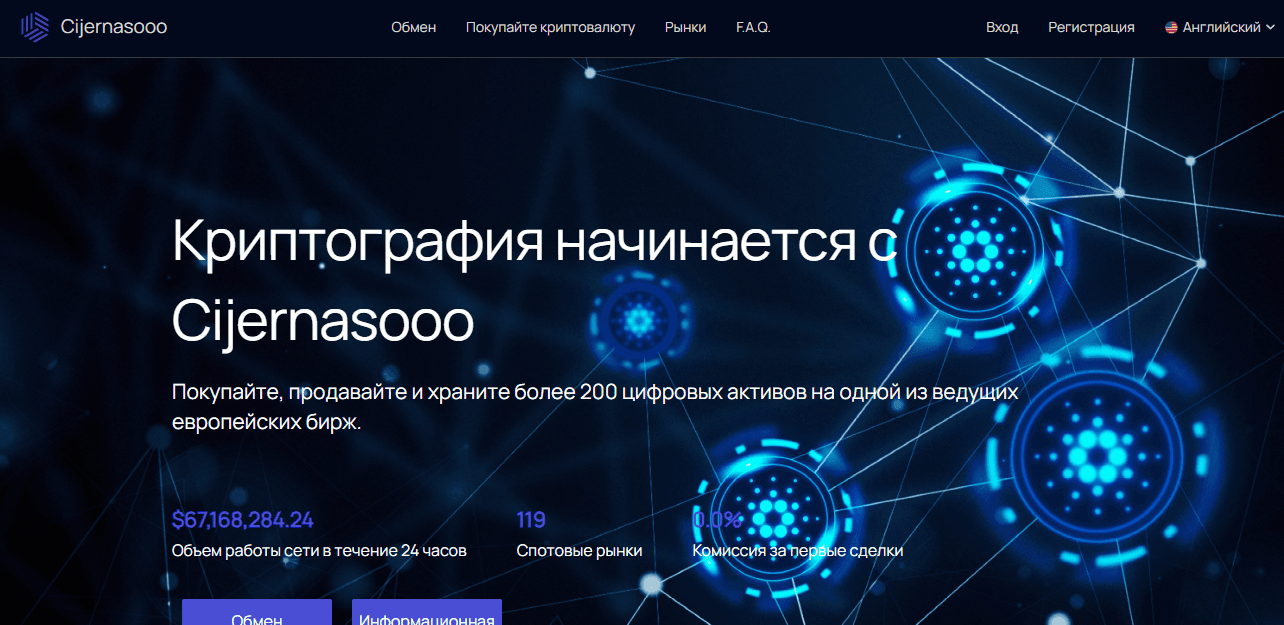This screenshot has width=1284, height=625.
Task: Open the Покупайте криптовалюту menu item
Action: pos(549,28)
